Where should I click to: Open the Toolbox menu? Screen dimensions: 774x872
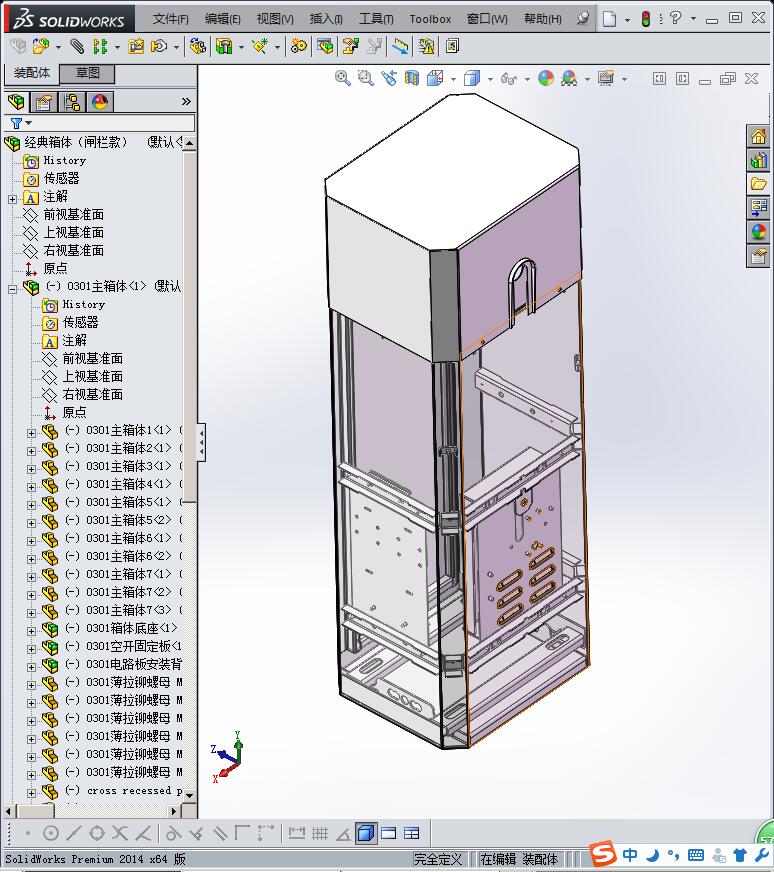click(430, 19)
